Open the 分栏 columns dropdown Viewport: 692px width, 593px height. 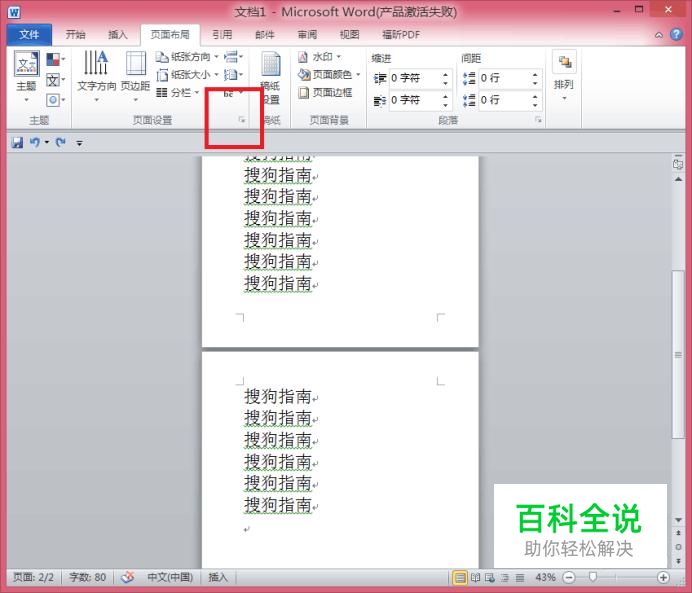(177, 93)
